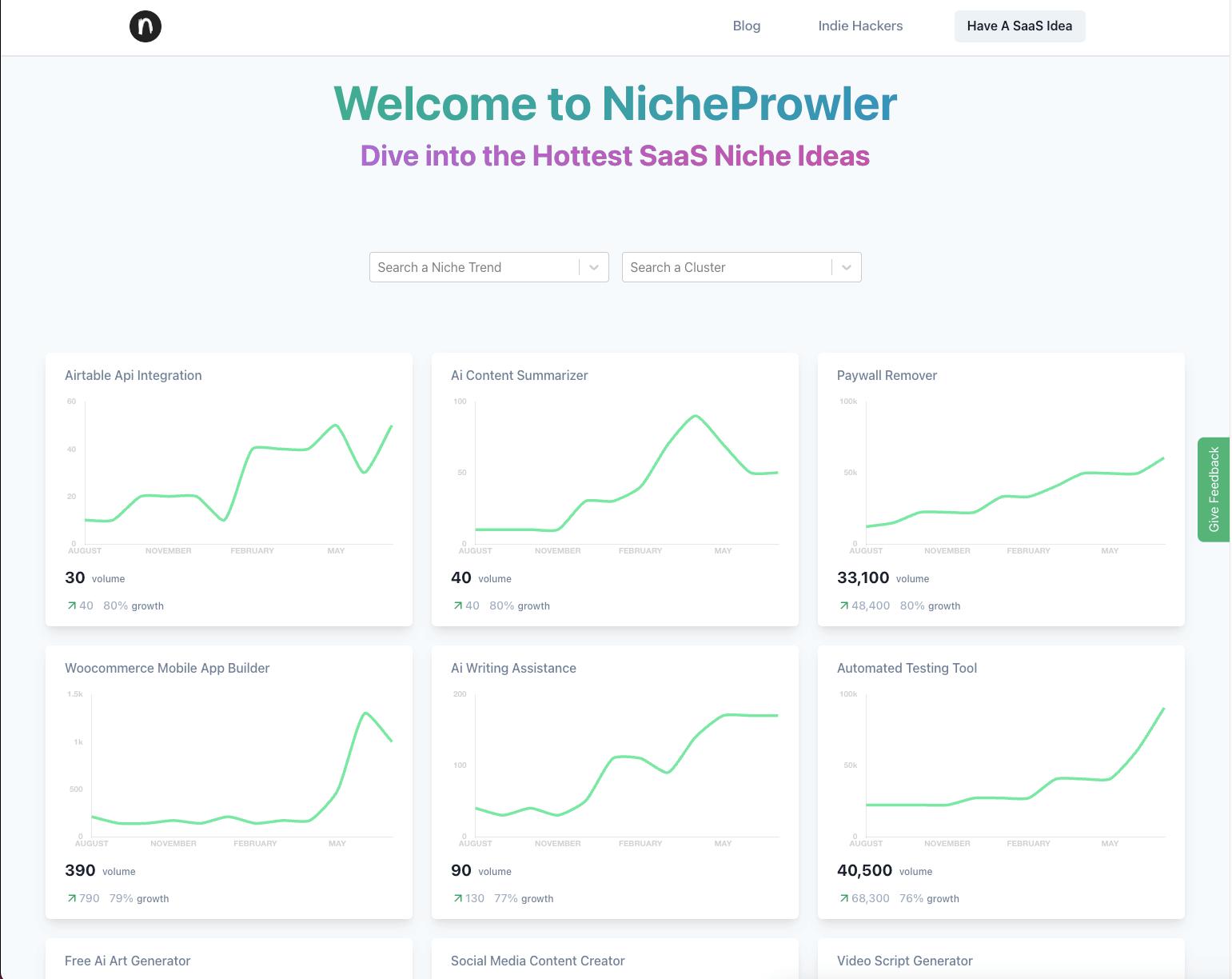
Task: Open the Cluster search dropdown arrow
Action: tap(846, 267)
